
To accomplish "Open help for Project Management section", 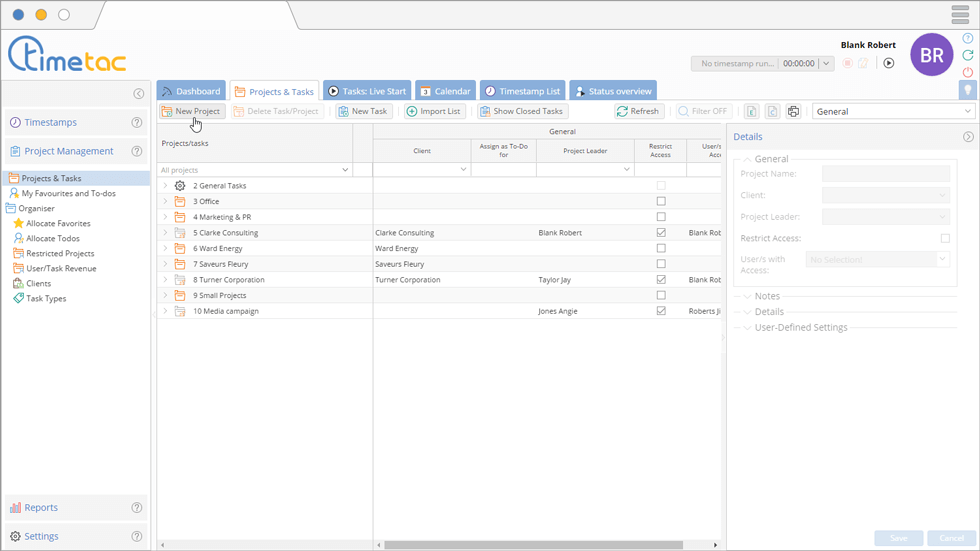I will tap(137, 151).
